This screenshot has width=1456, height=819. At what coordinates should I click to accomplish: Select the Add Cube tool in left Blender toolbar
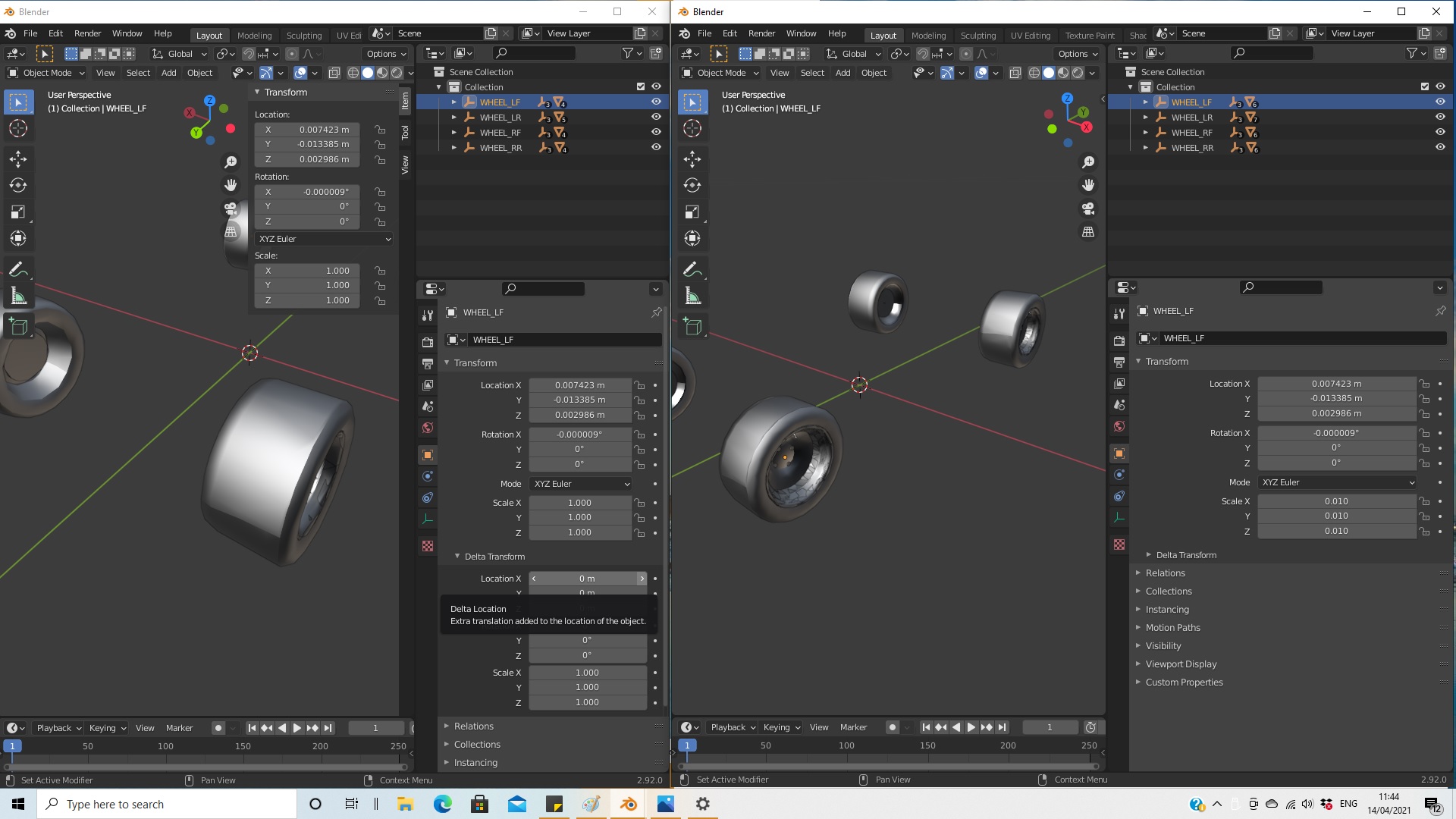tap(18, 327)
